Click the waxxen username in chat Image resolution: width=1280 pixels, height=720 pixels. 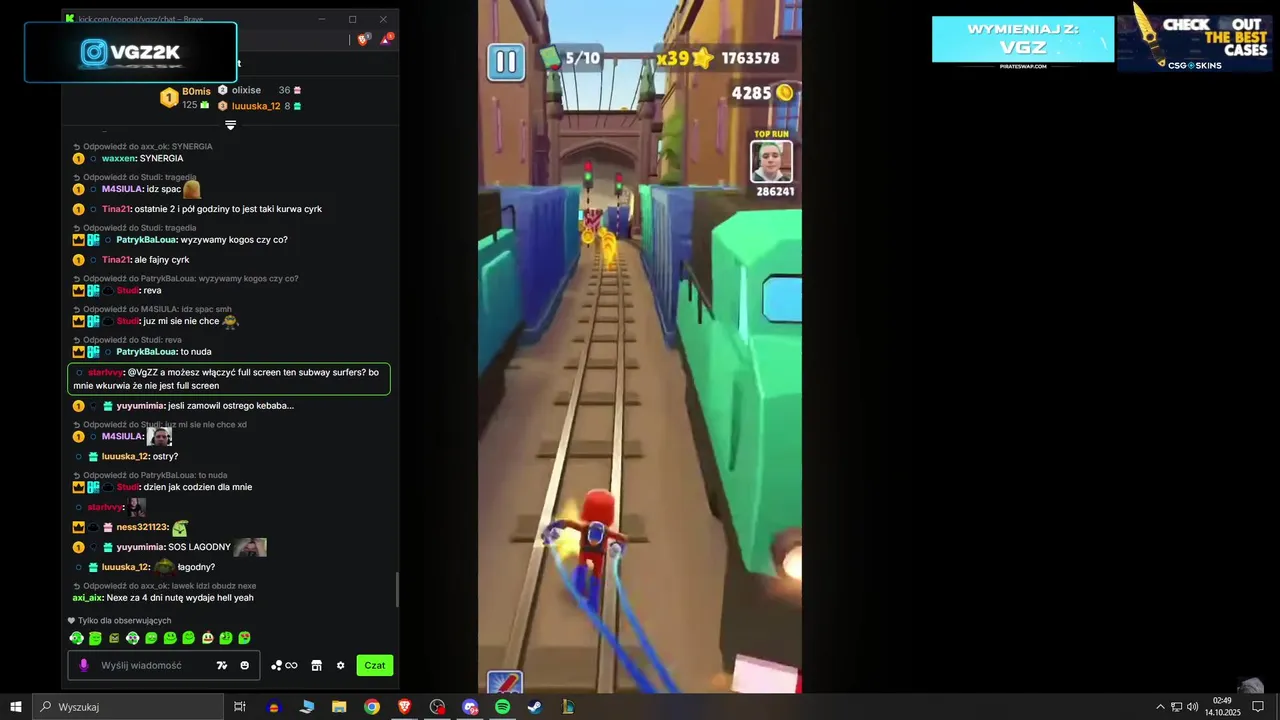(118, 158)
